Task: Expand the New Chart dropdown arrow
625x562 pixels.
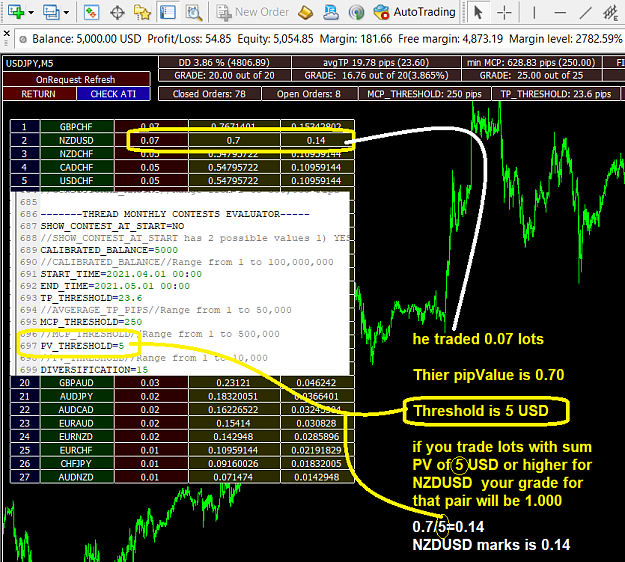Action: click(31, 13)
